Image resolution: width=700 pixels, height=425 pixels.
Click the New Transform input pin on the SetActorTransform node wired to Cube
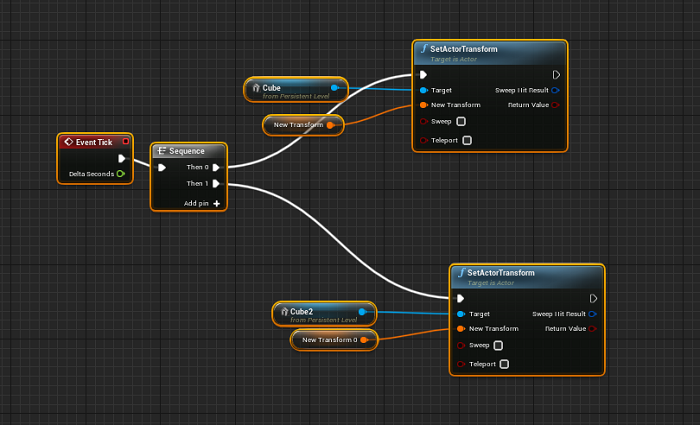click(x=423, y=105)
